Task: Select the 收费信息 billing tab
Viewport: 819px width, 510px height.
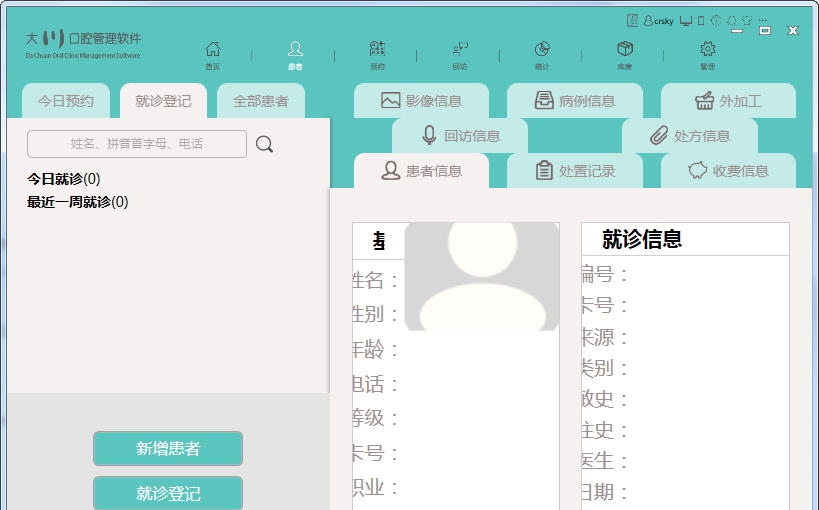Action: click(x=728, y=171)
